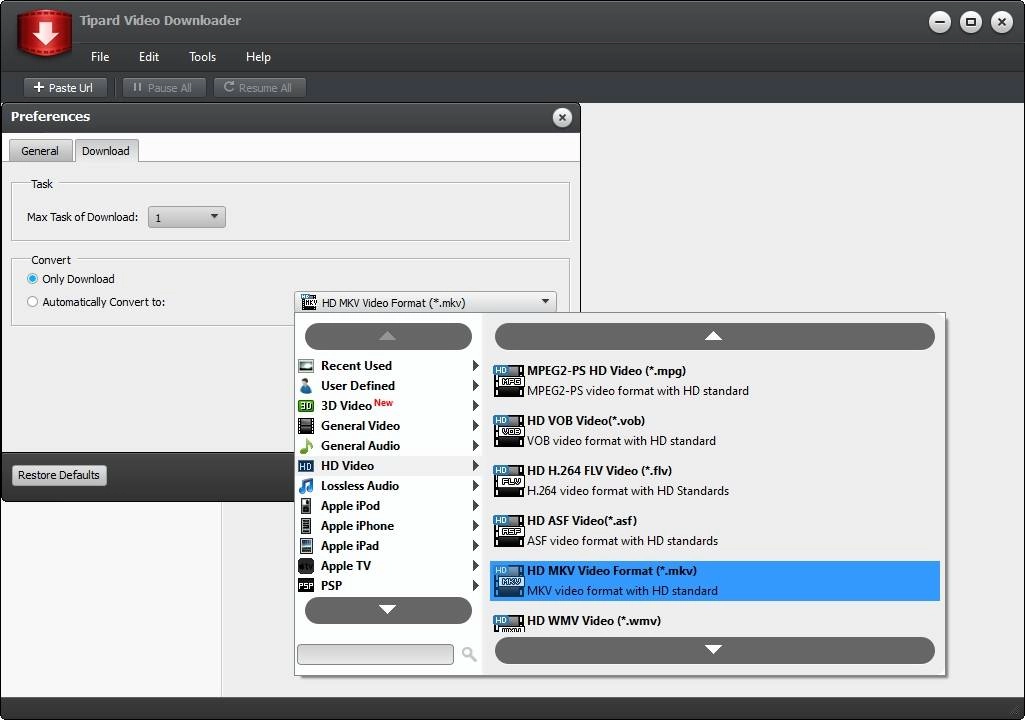Switch to the Download tab
The width and height of the screenshot is (1025, 720).
[106, 151]
